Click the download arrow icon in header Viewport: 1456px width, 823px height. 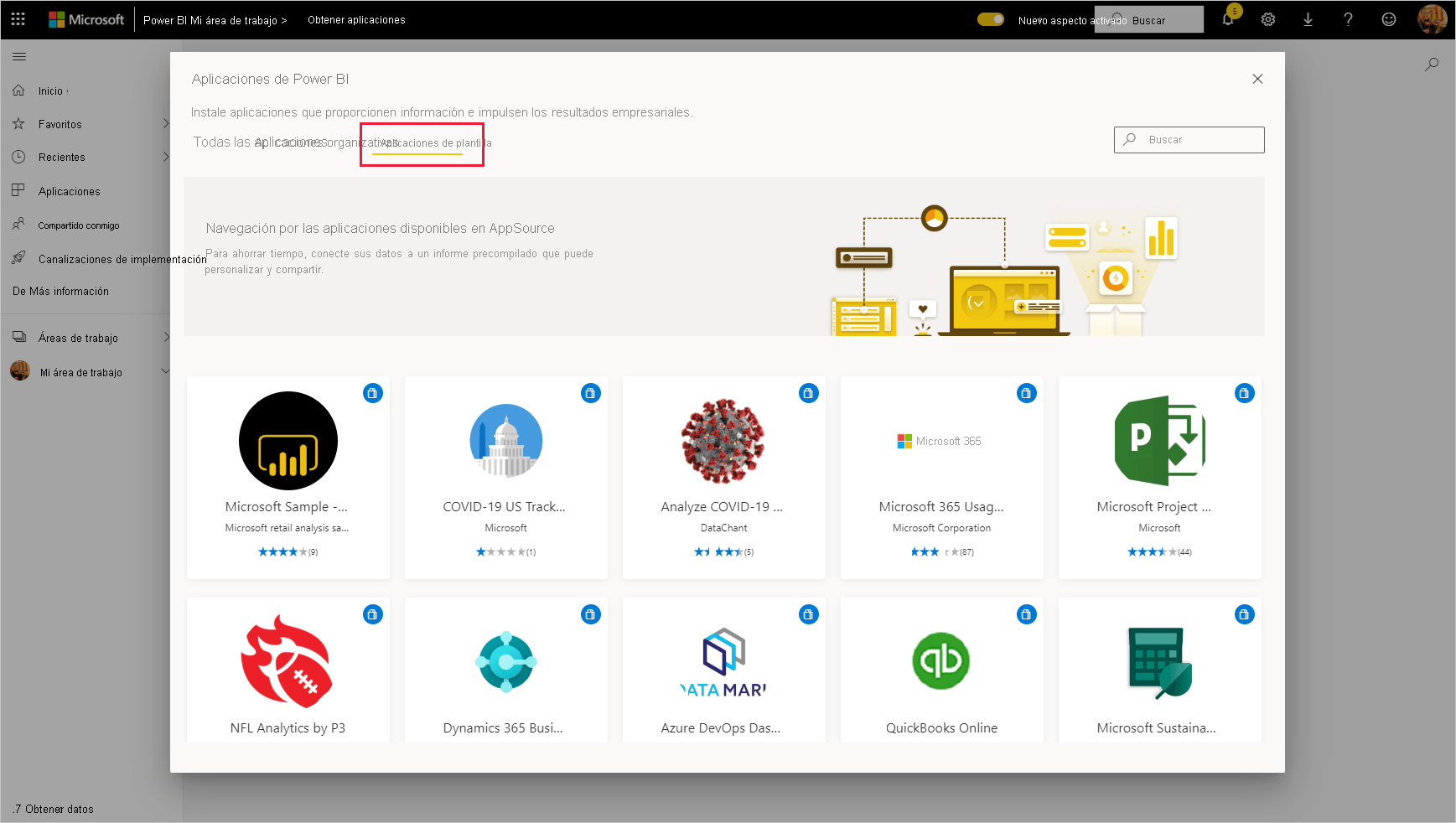click(x=1308, y=19)
